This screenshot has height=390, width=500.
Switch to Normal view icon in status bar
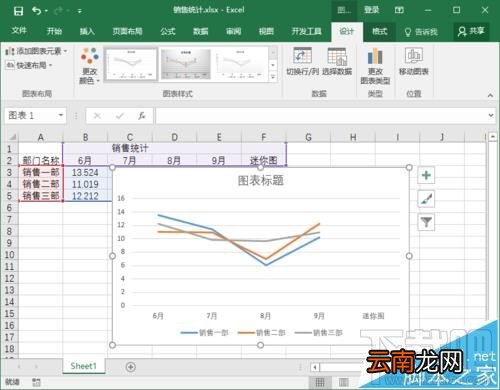320,382
